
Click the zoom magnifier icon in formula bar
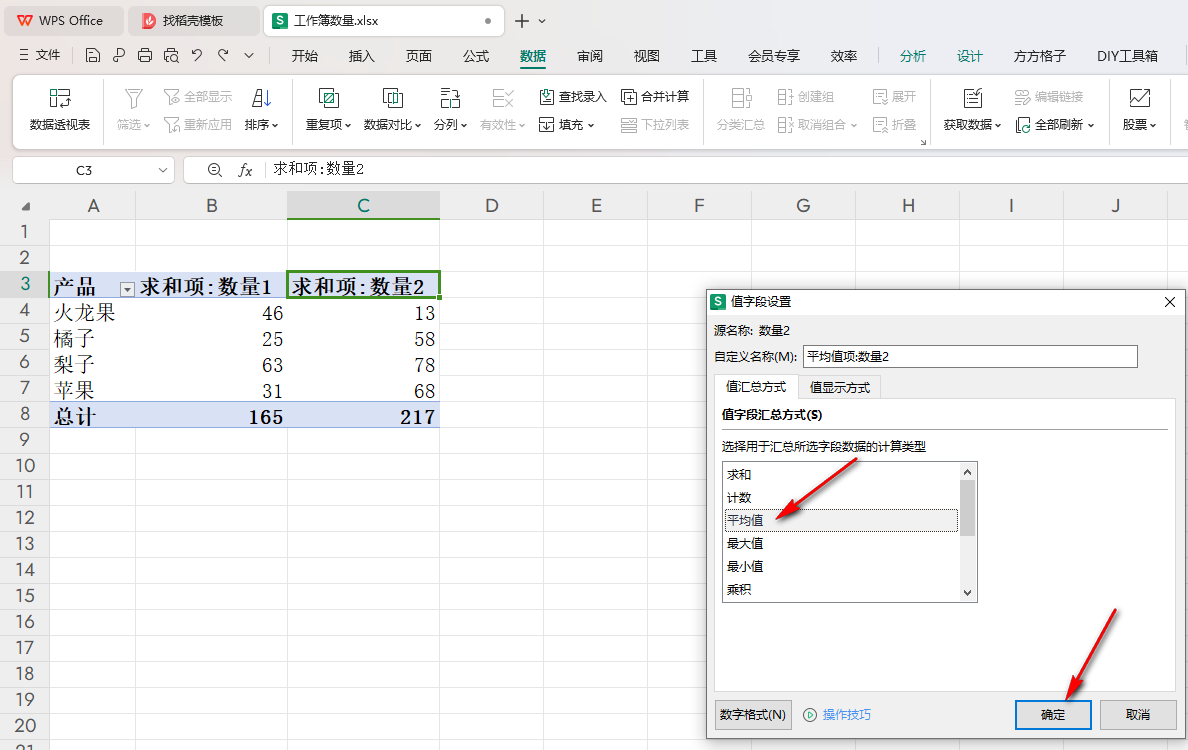(x=214, y=170)
